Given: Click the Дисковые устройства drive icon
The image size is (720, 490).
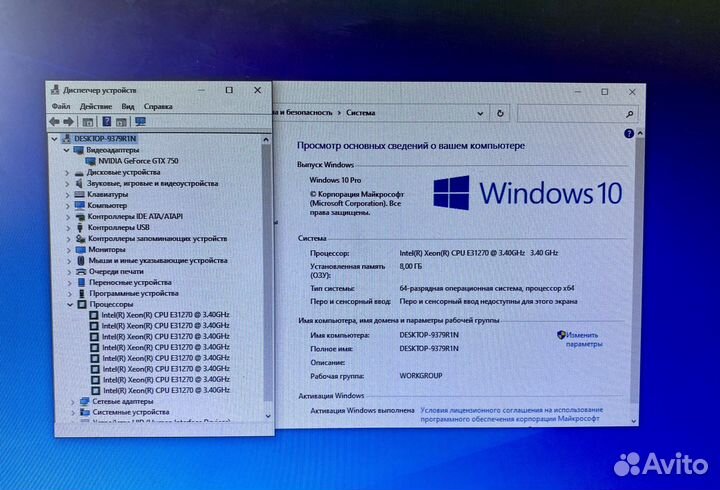Looking at the screenshot, I should click(79, 173).
